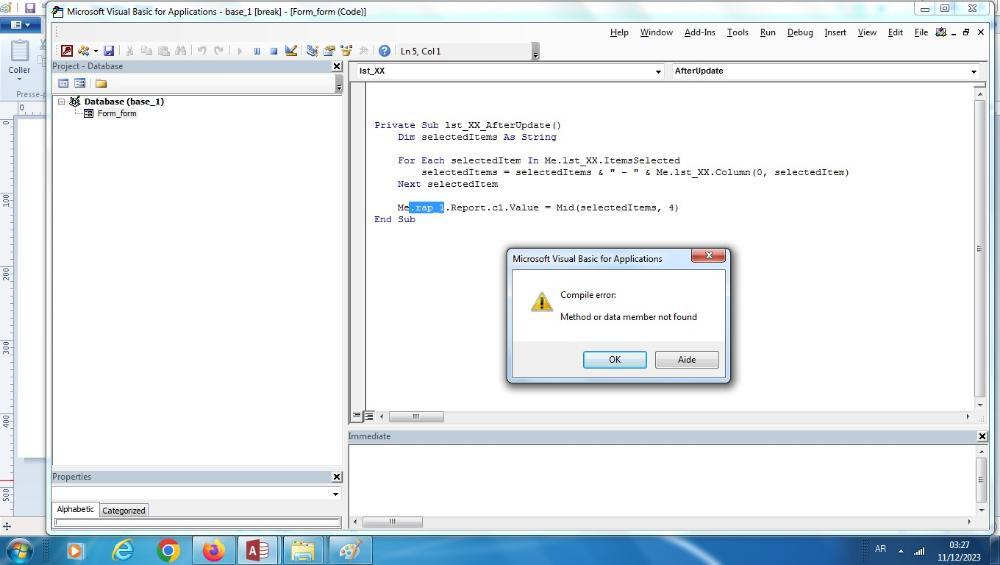
Task: Open the lst_XX object dropdown
Action: point(658,71)
